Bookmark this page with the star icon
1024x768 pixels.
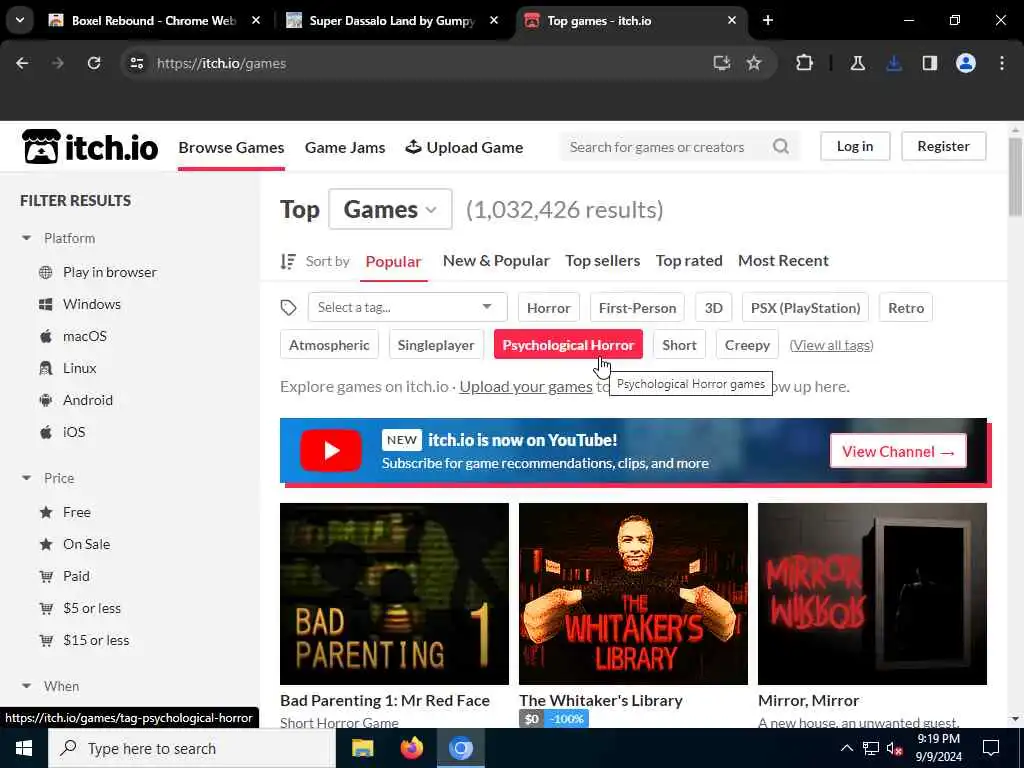pos(754,63)
